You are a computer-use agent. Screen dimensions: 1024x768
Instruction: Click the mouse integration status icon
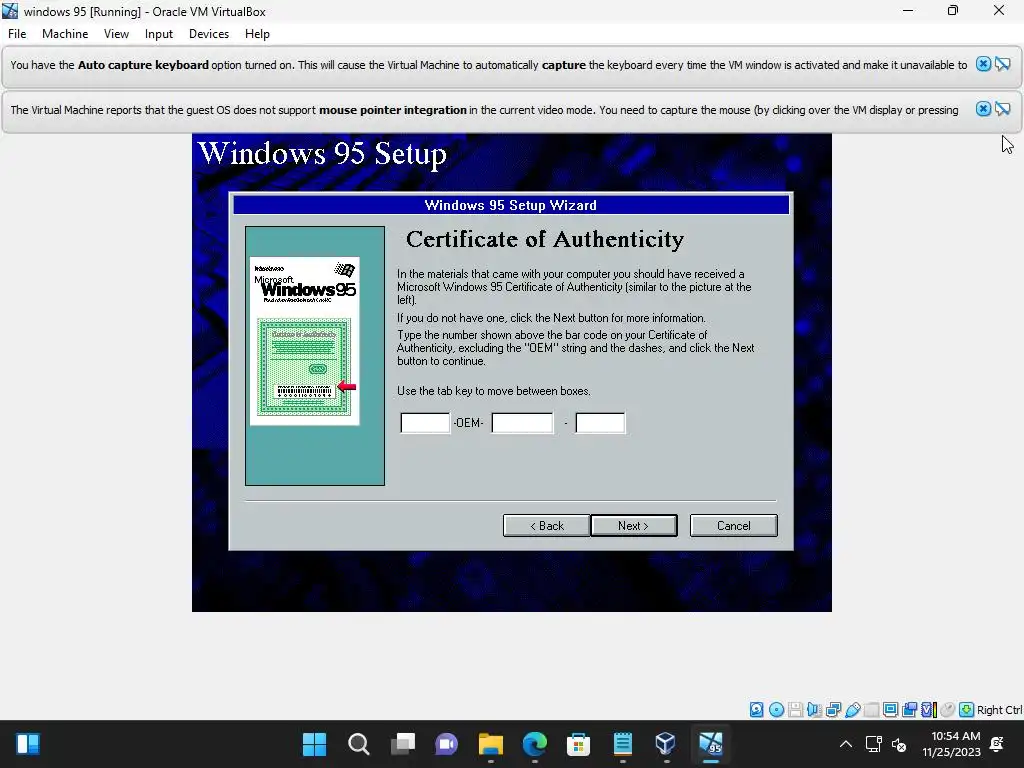(948, 710)
